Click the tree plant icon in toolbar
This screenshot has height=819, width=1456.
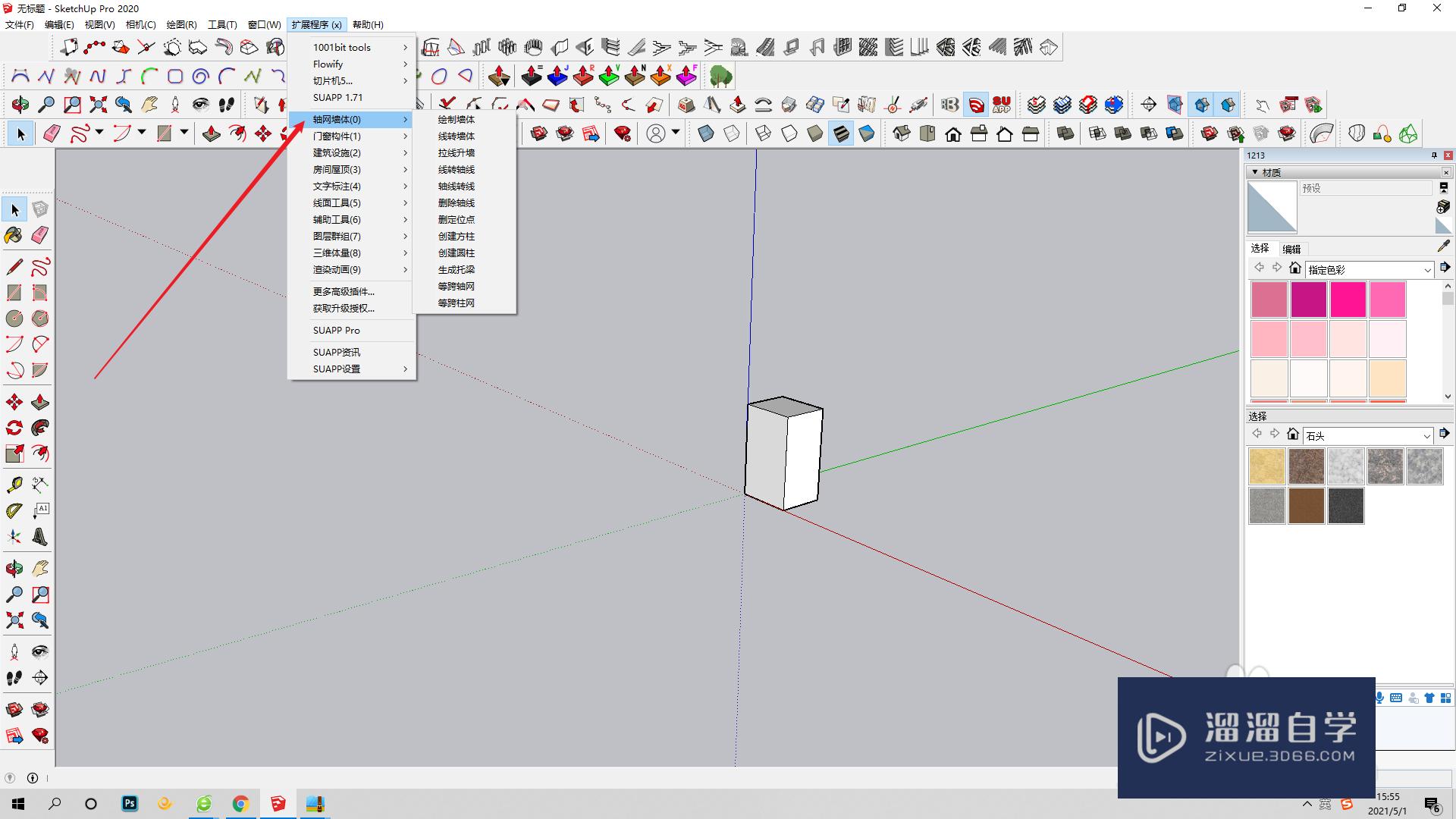pos(720,76)
